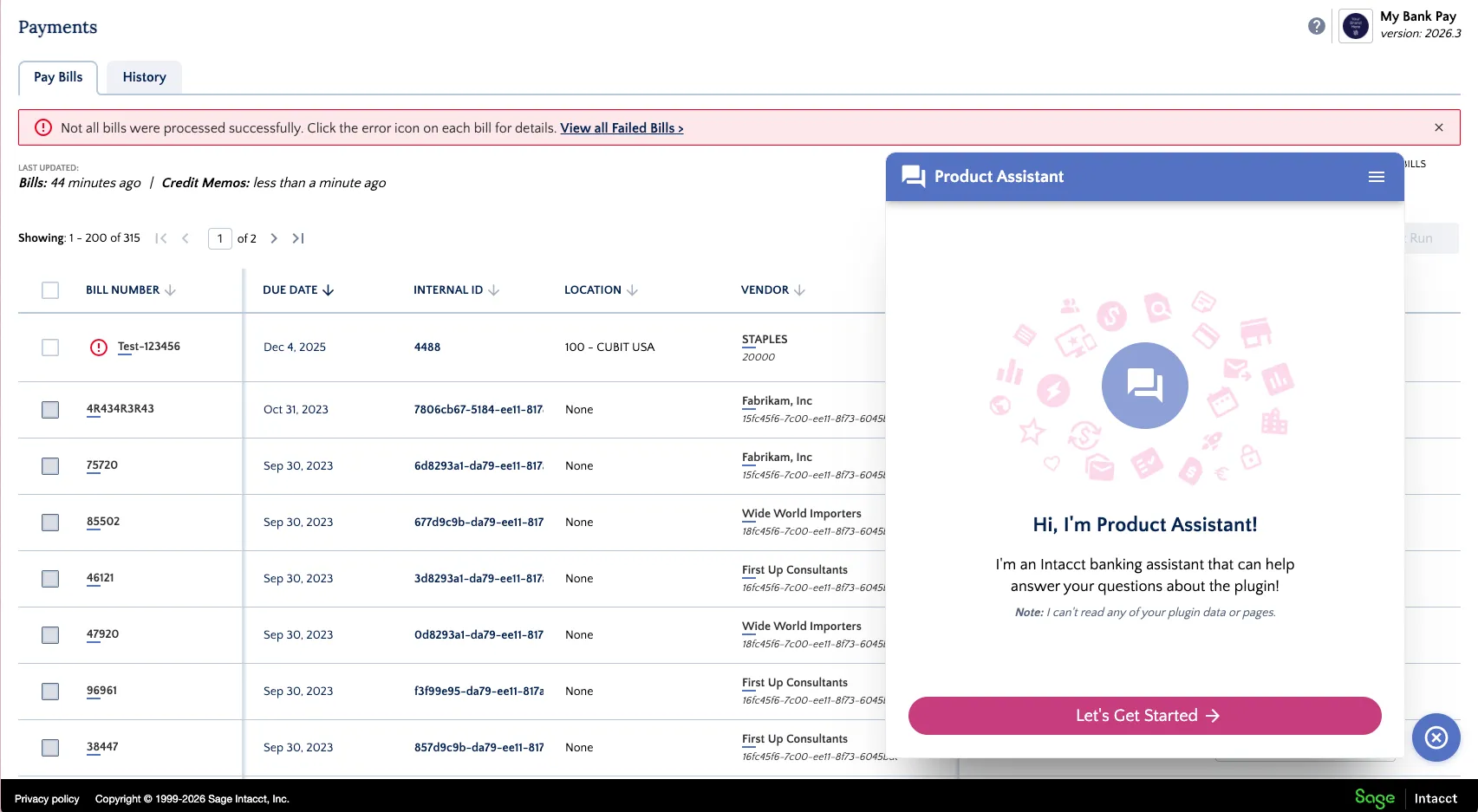This screenshot has height=812, width=1478.
Task: Select the checkbox for bill 85502
Action: tap(50, 523)
